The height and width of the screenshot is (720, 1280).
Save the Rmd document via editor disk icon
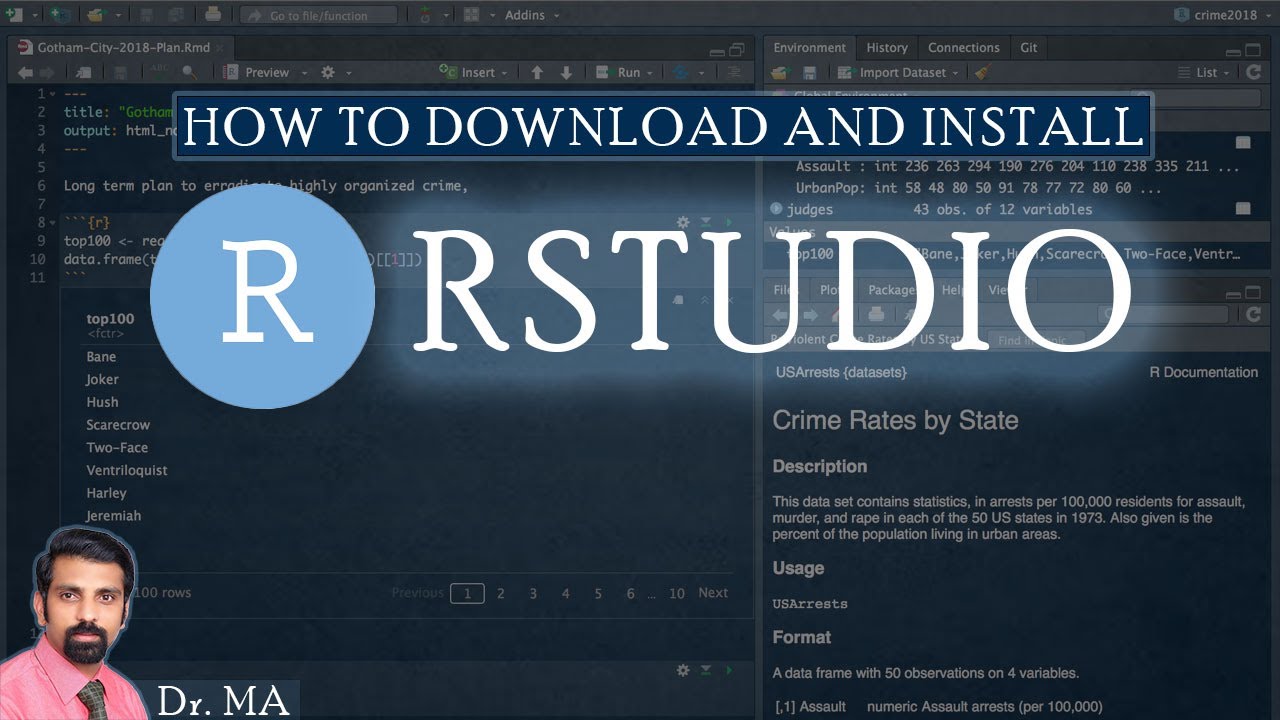pos(120,72)
